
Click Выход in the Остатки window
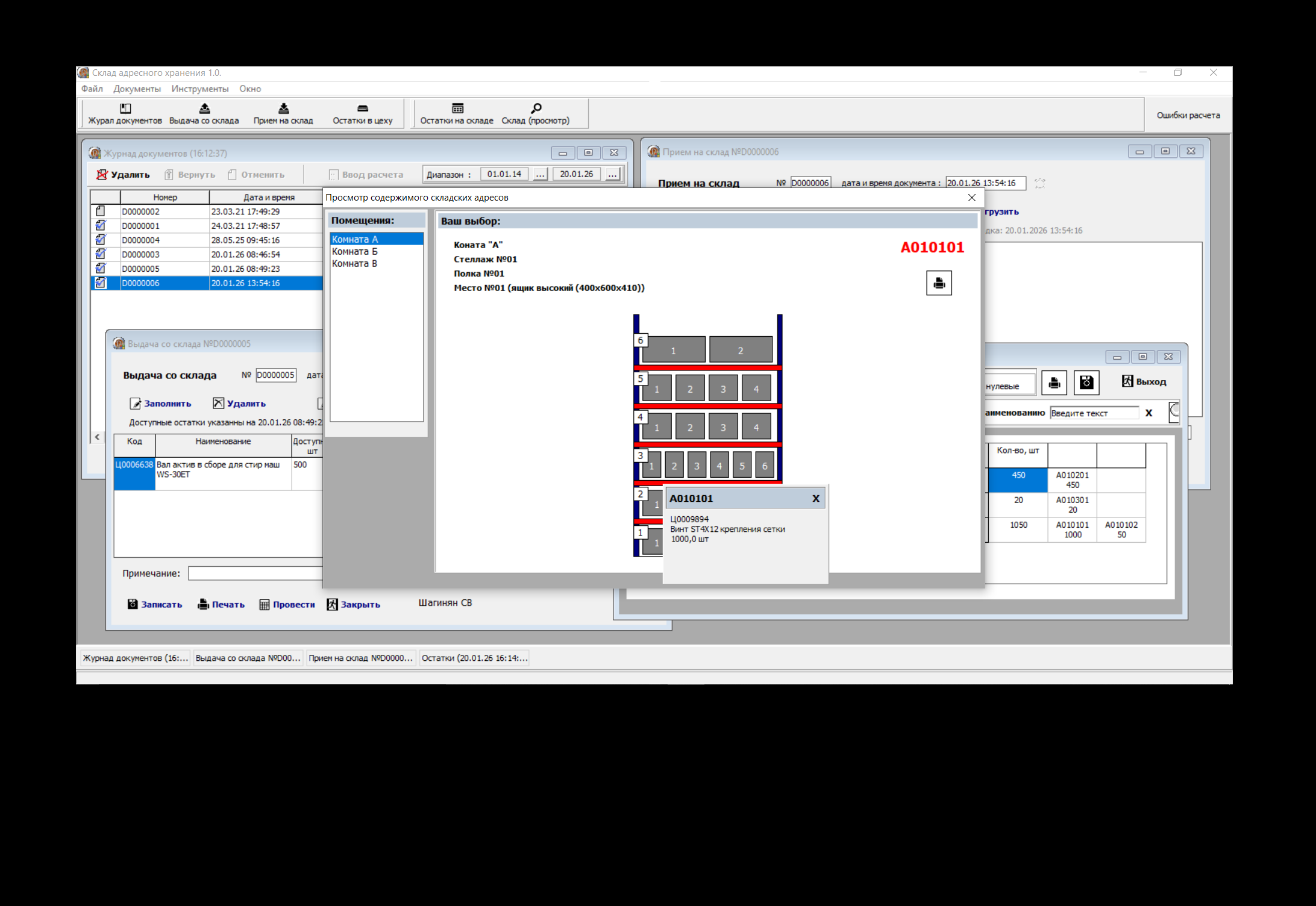point(1144,381)
